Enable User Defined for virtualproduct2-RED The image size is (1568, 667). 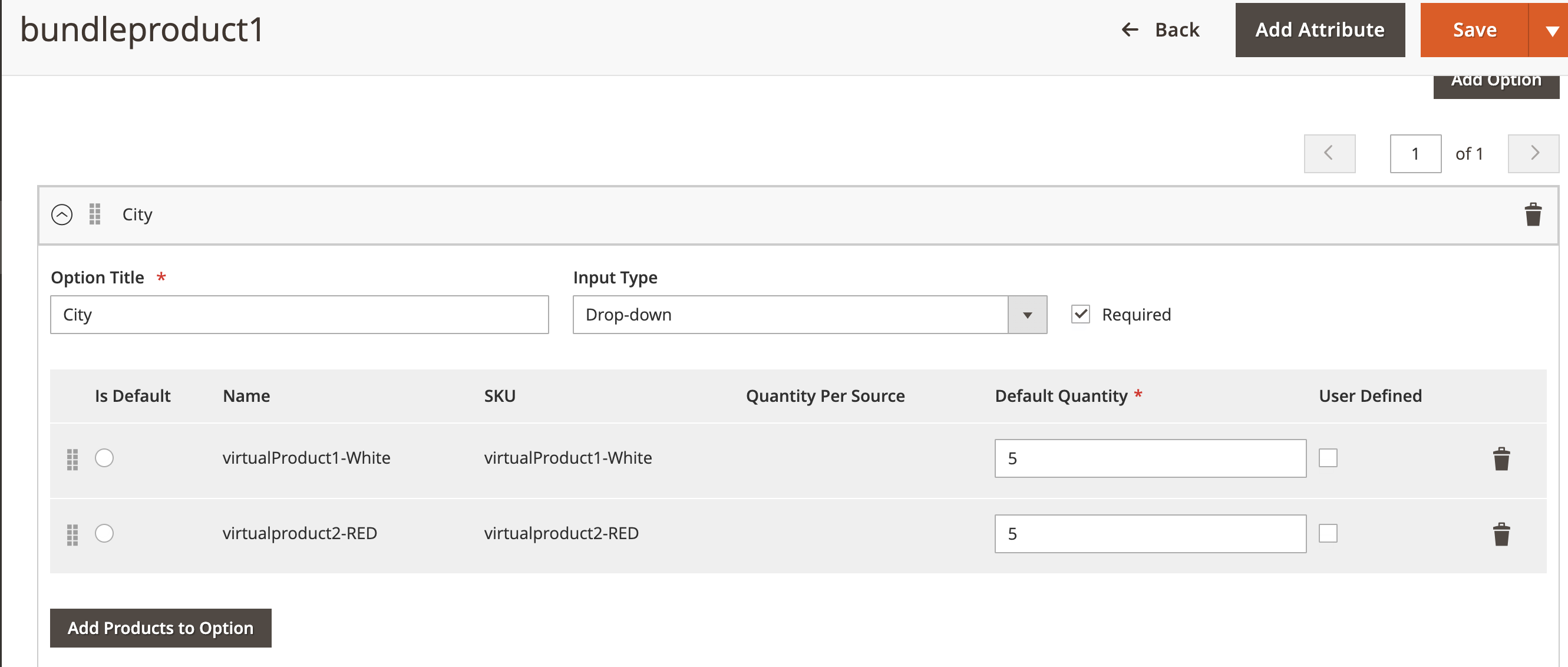1328,533
